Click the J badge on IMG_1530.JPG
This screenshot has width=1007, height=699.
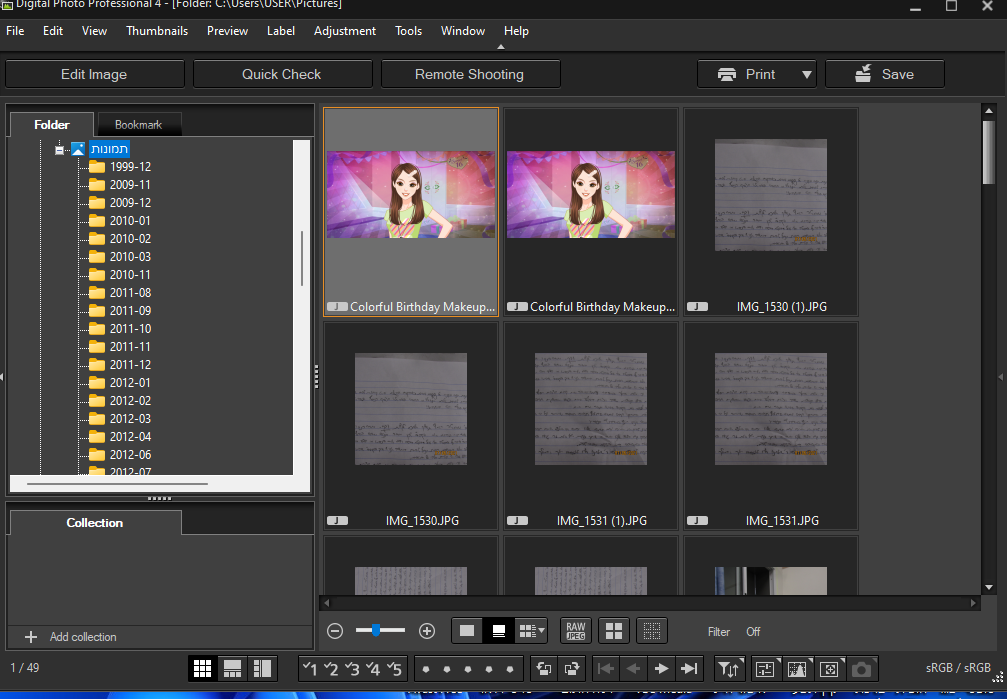[337, 520]
